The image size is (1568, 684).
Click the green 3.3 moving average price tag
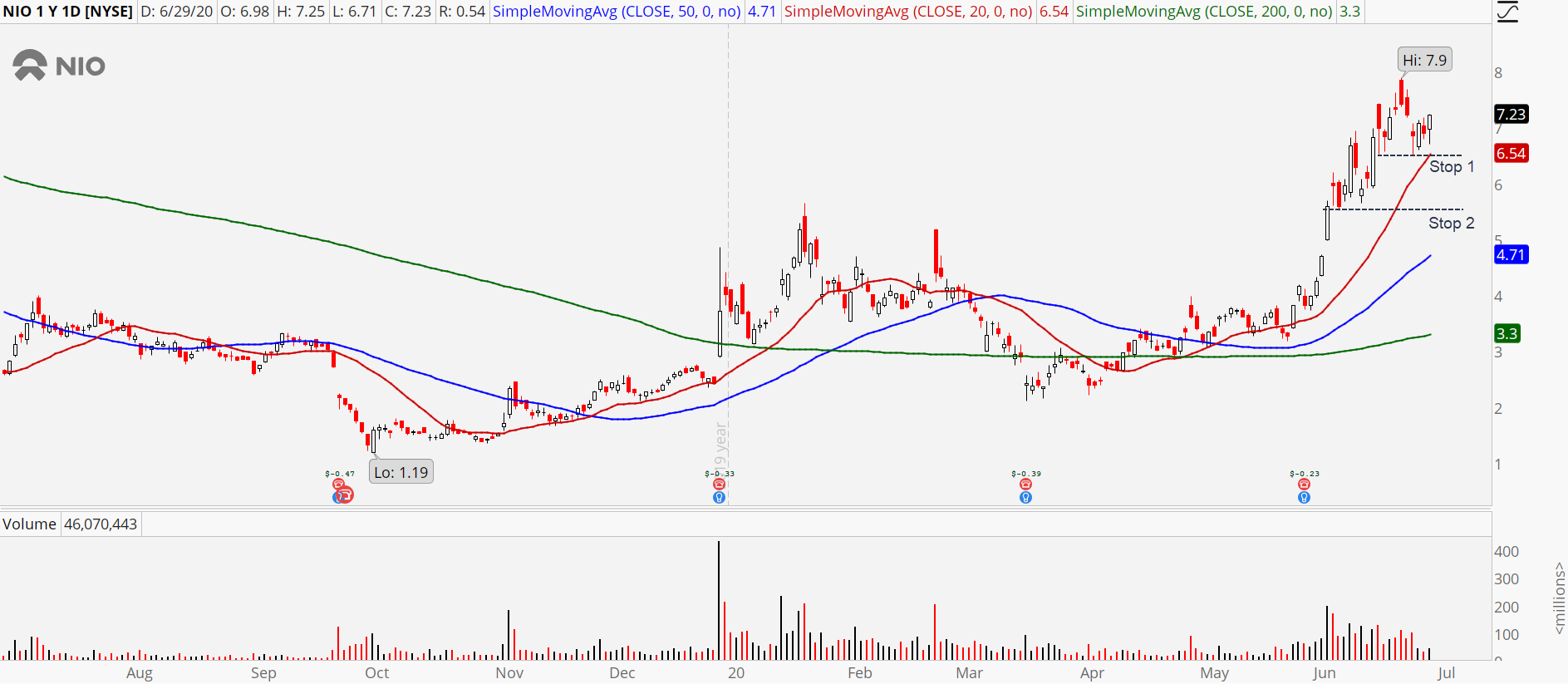[1507, 333]
